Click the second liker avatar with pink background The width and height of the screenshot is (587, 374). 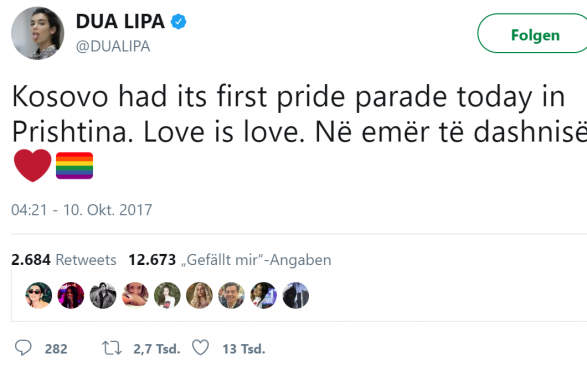[x=71, y=295]
